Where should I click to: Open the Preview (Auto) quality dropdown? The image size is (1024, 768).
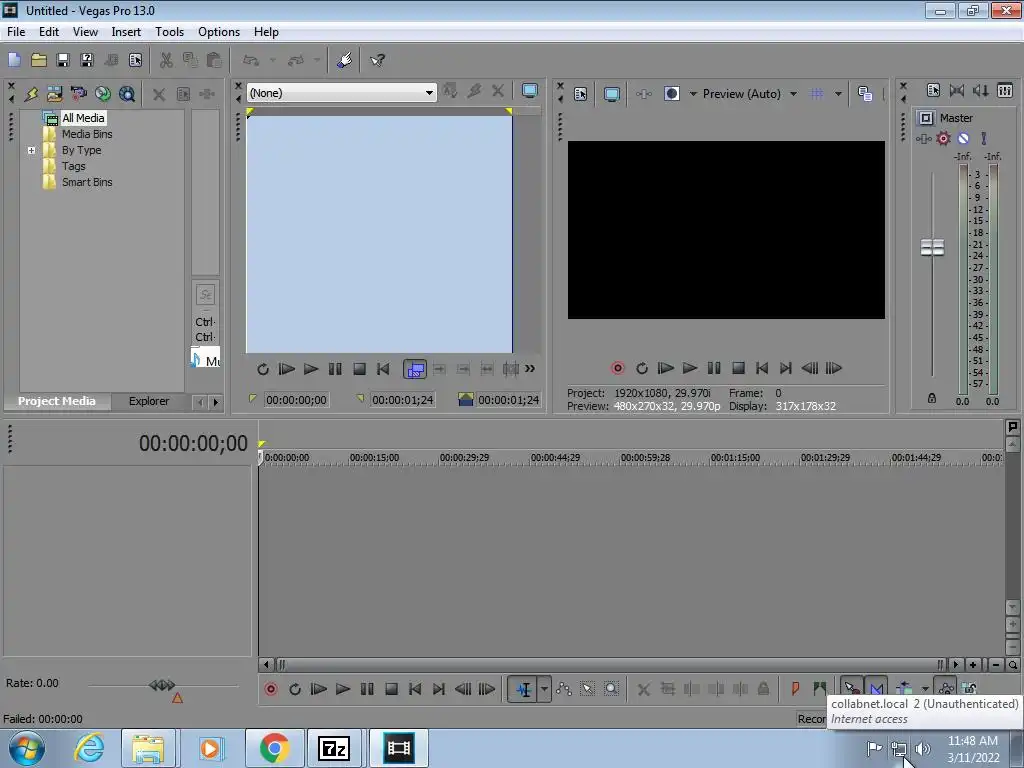coord(793,94)
